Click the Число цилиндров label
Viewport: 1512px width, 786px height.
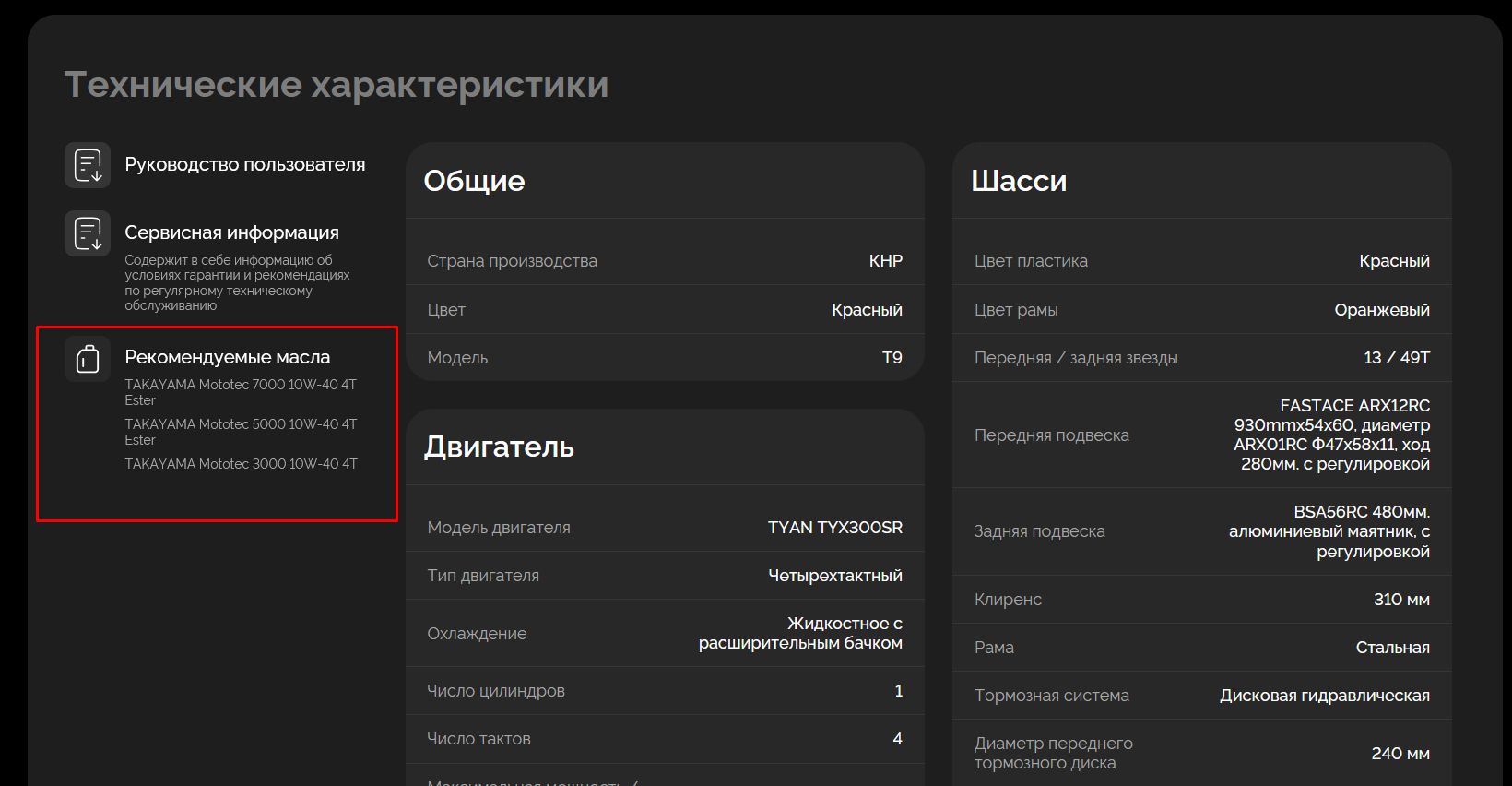[496, 691]
